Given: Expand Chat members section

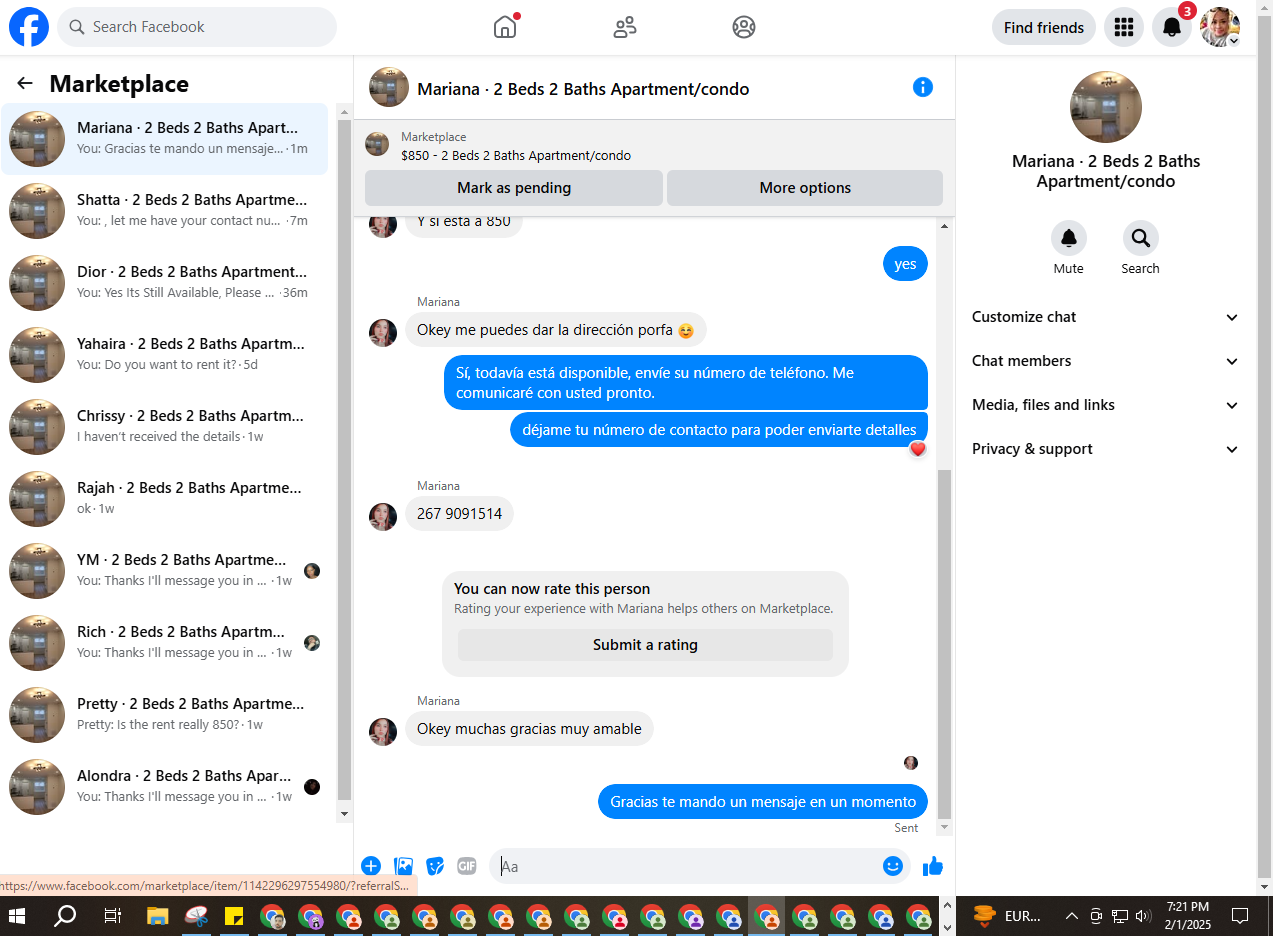Looking at the screenshot, I should click(x=1106, y=361).
